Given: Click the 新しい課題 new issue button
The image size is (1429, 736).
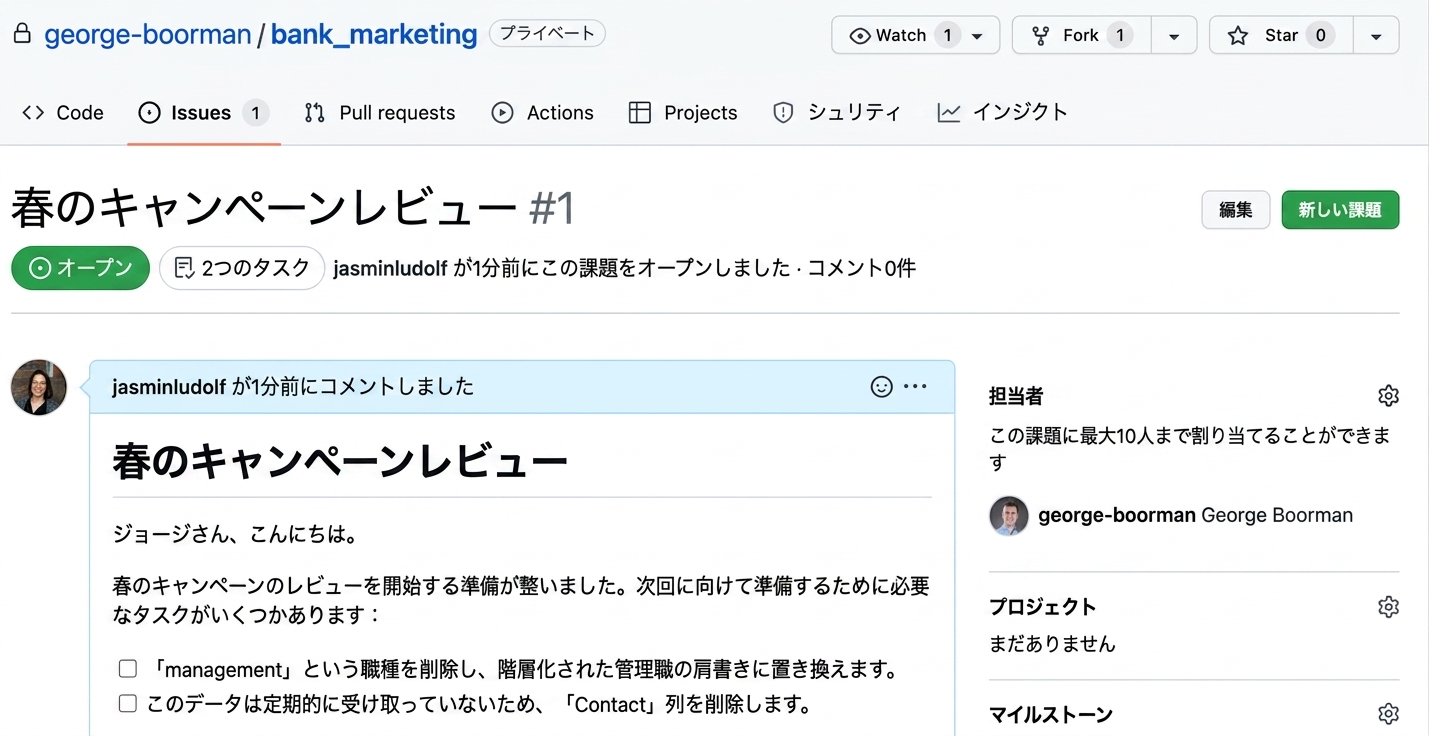Looking at the screenshot, I should (x=1340, y=210).
